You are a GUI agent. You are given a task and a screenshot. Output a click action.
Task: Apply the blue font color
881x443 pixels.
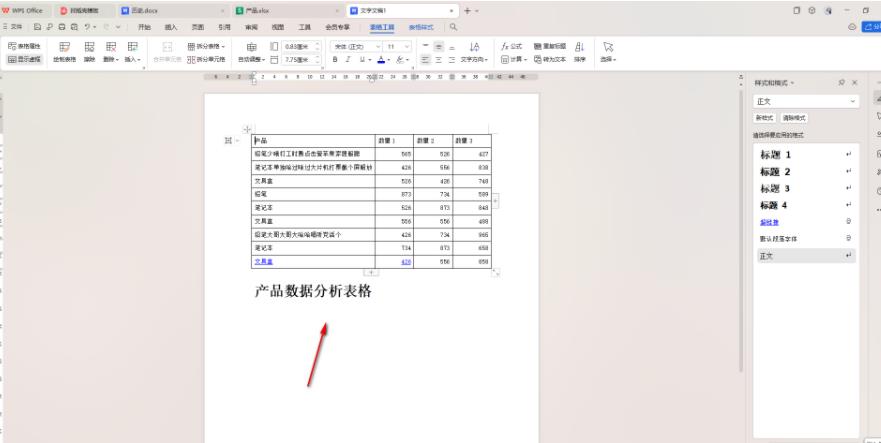pyautogui.click(x=381, y=60)
